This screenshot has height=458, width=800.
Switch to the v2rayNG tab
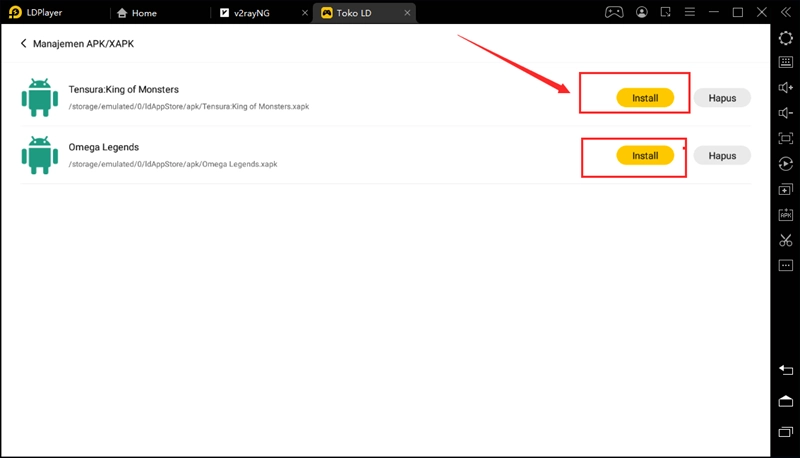coord(245,13)
